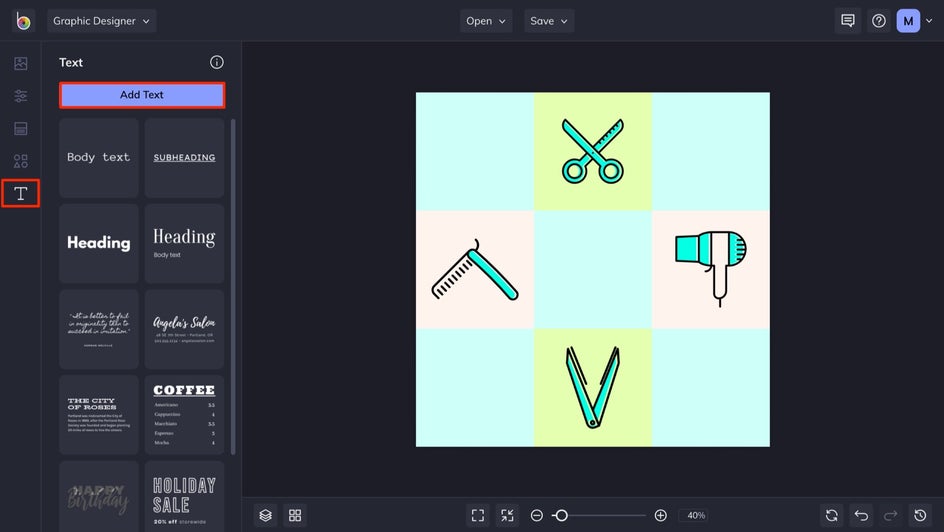Choose the COFFEE menu text preset
The width and height of the screenshot is (944, 532).
pos(184,415)
